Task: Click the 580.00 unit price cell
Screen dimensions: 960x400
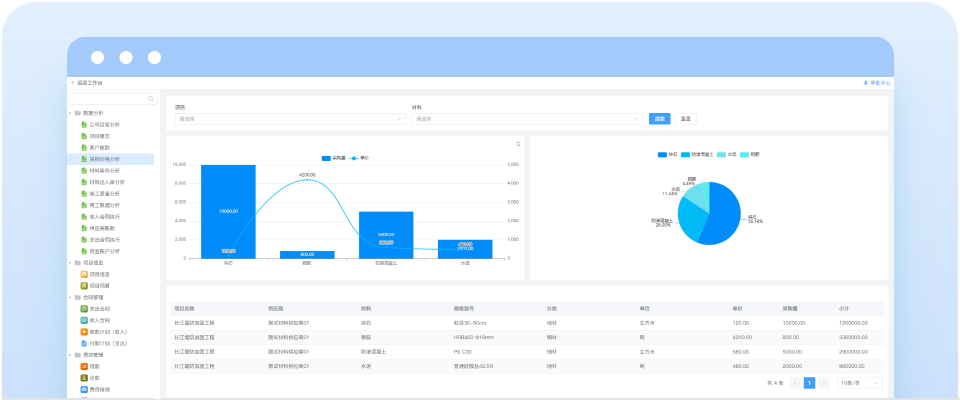Action: [x=740, y=352]
